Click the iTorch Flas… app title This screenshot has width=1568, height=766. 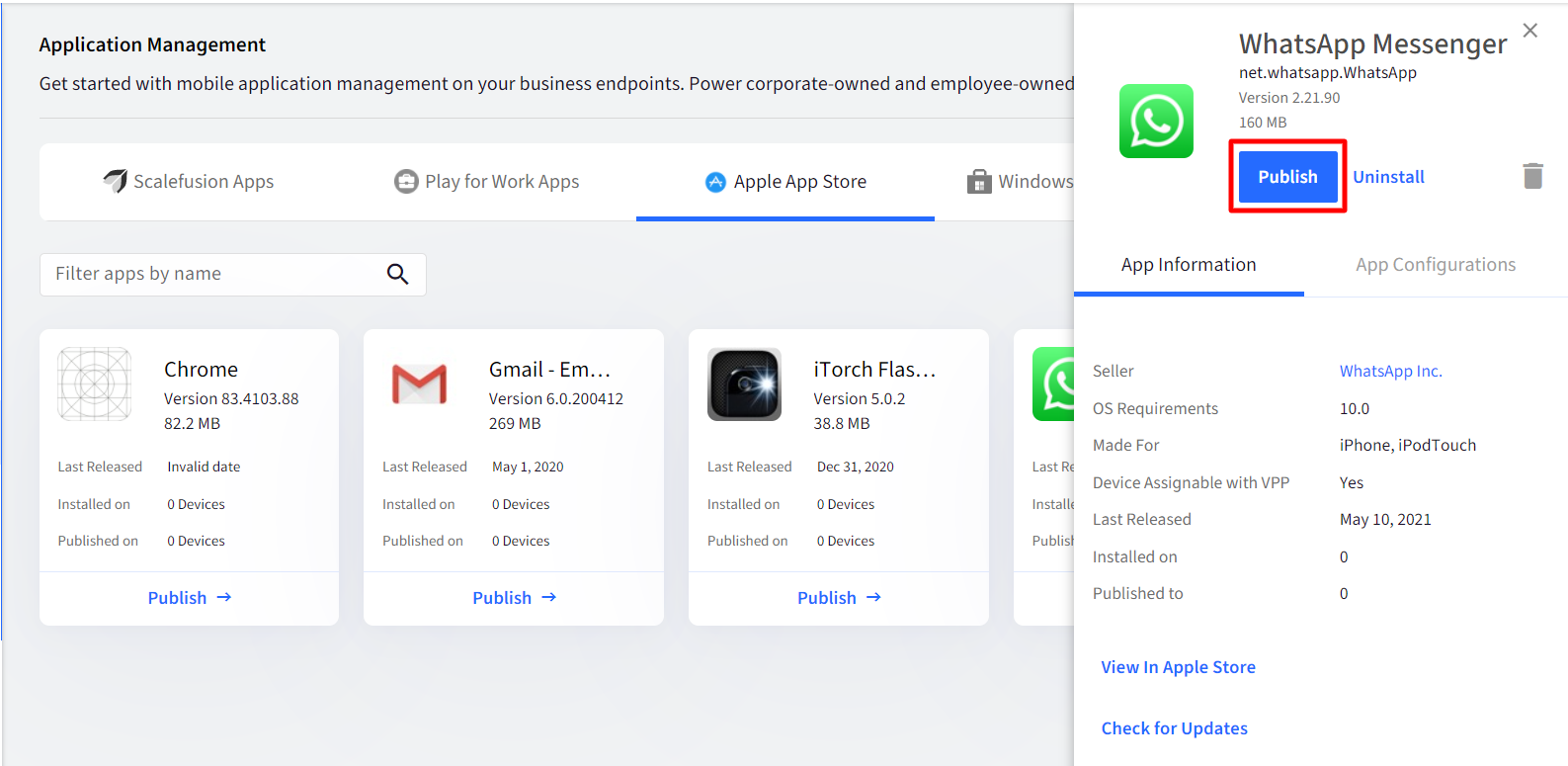(874, 369)
